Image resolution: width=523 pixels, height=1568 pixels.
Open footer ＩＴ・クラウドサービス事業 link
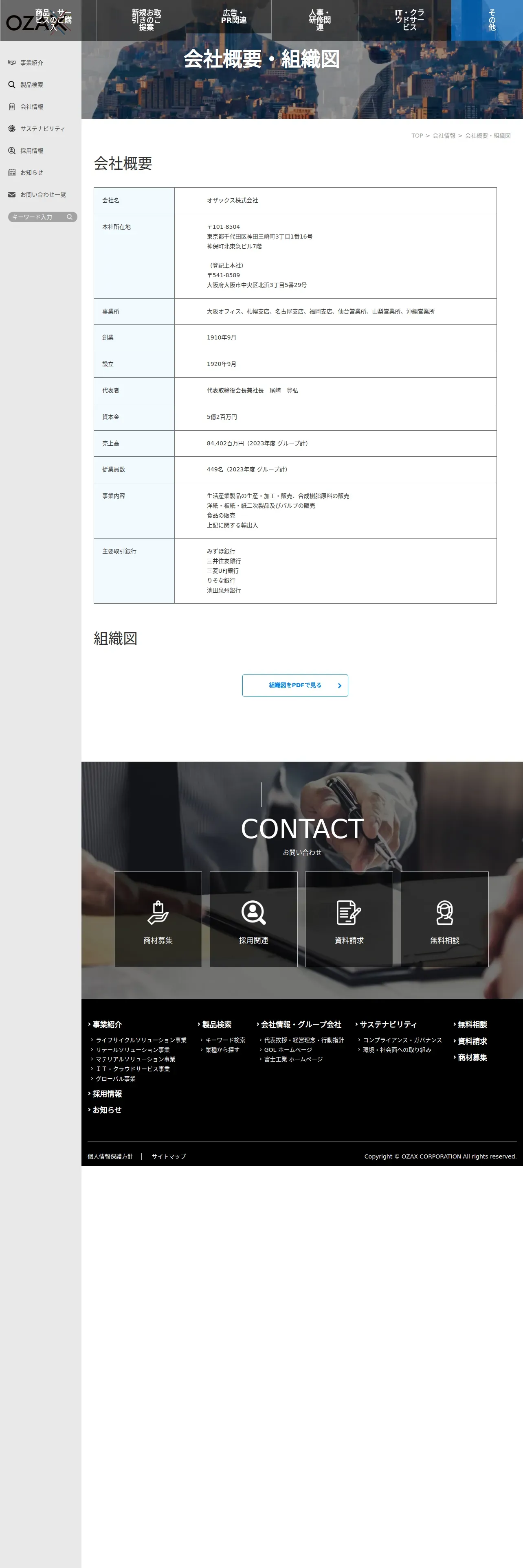pos(133,1069)
